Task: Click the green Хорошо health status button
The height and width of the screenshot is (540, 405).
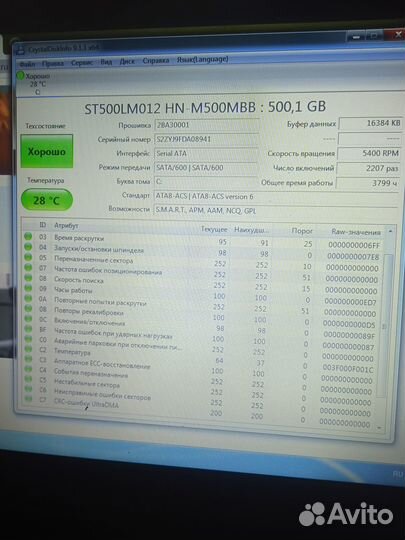Action: [x=46, y=151]
